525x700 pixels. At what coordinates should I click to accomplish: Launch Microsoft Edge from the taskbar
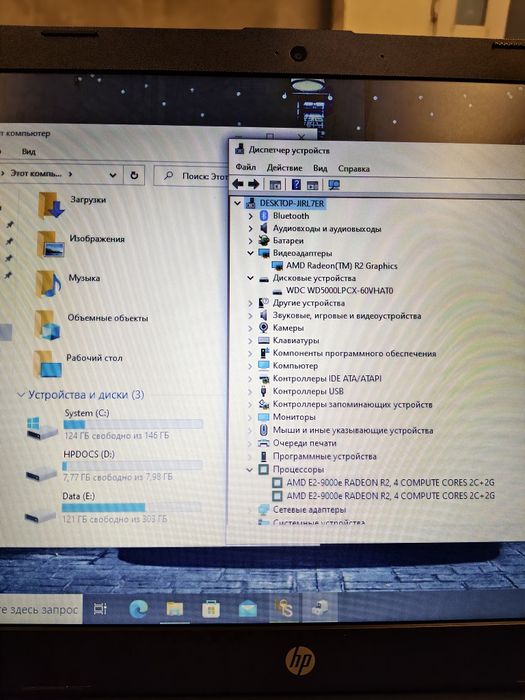[x=138, y=609]
